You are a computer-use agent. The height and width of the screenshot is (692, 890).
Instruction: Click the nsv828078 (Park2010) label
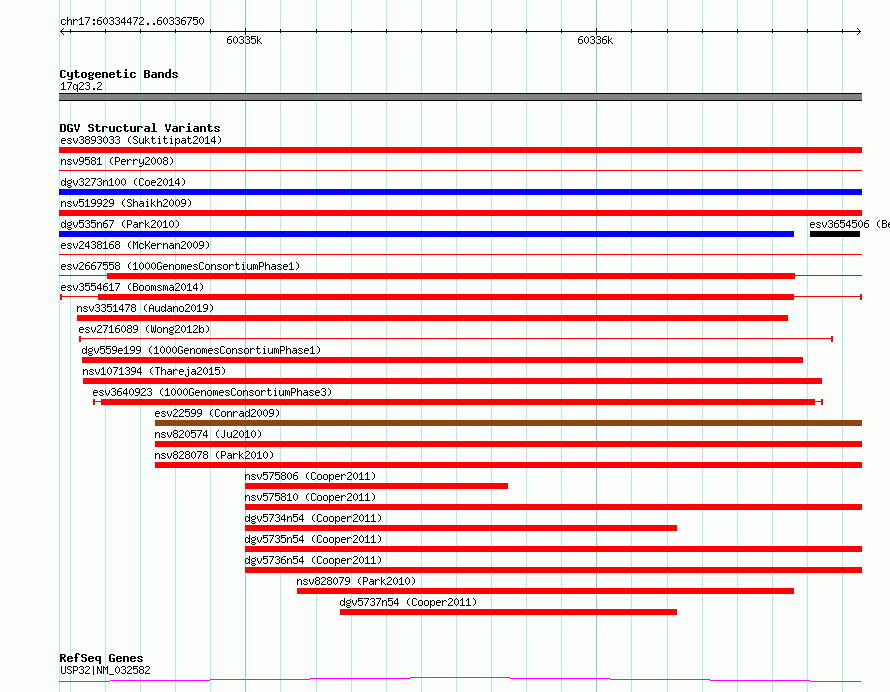point(214,455)
